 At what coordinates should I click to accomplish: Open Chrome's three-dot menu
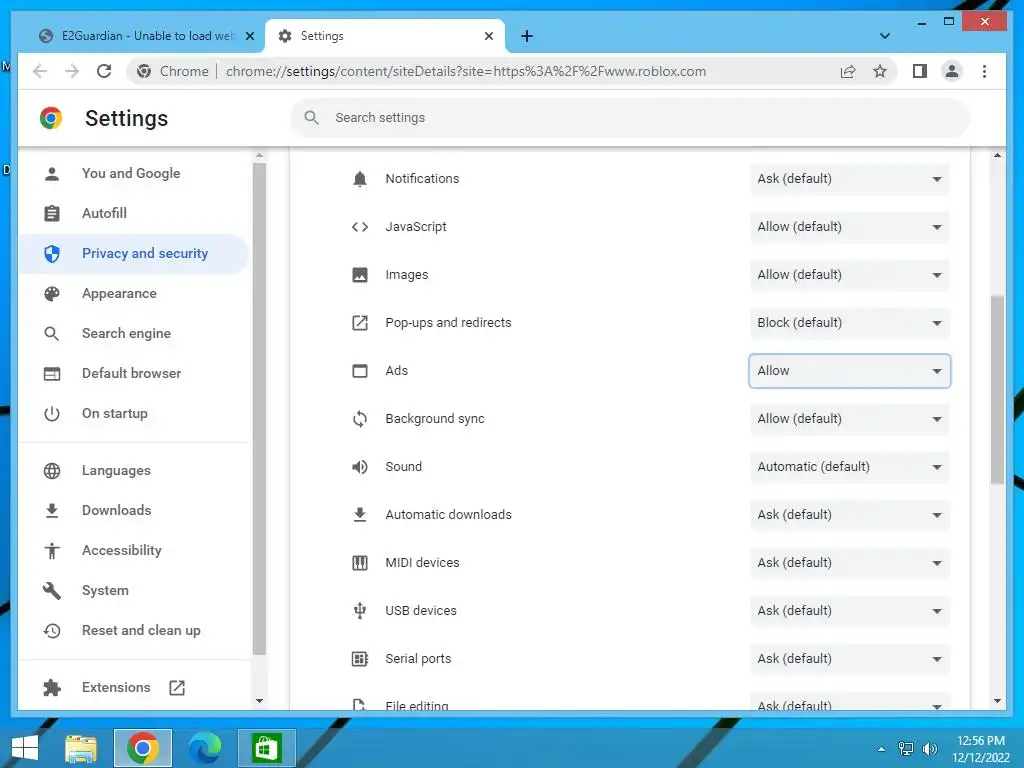coord(984,71)
